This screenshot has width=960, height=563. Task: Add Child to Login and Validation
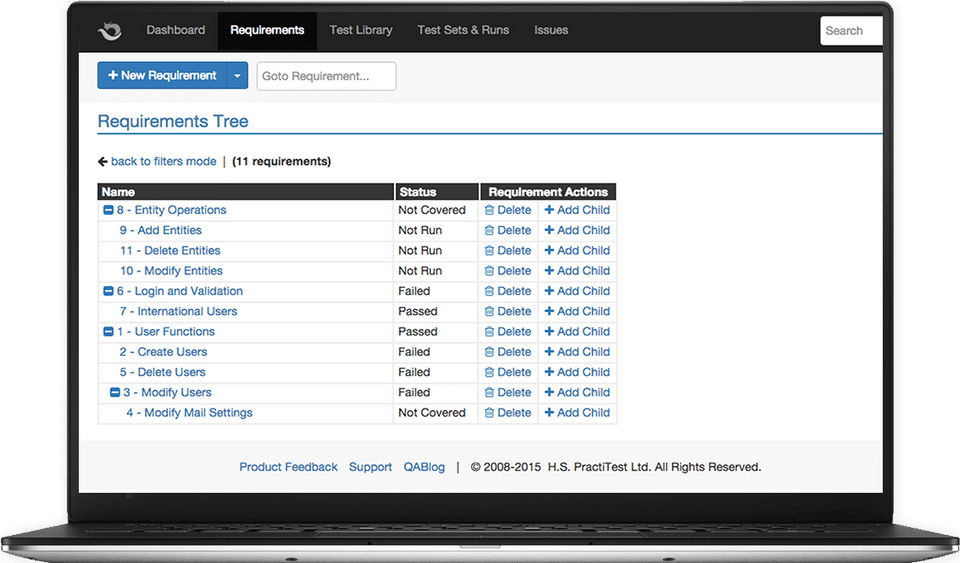point(577,291)
